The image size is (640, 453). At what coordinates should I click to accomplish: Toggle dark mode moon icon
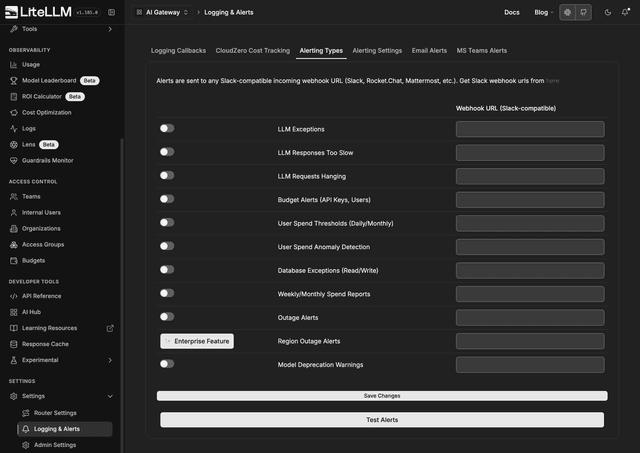point(608,12)
